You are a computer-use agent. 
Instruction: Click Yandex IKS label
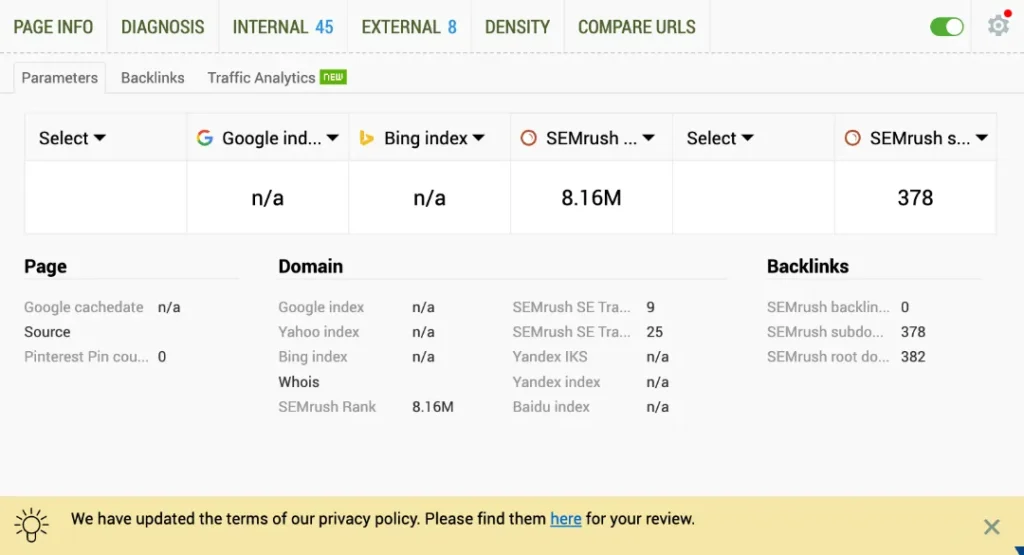pos(550,357)
